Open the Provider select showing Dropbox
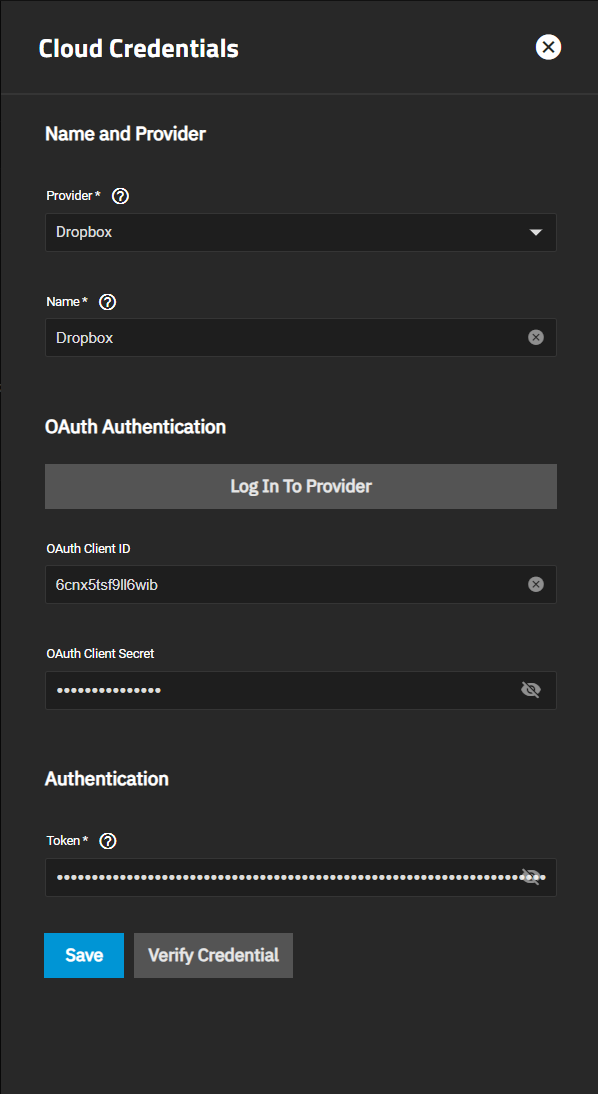This screenshot has width=598, height=1094. point(301,232)
